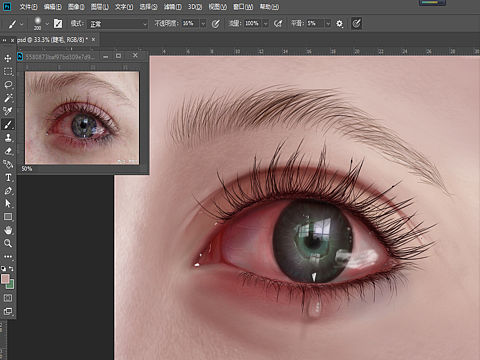The height and width of the screenshot is (360, 480).
Task: Open the 视图 (View) menu
Action: tap(217, 7)
